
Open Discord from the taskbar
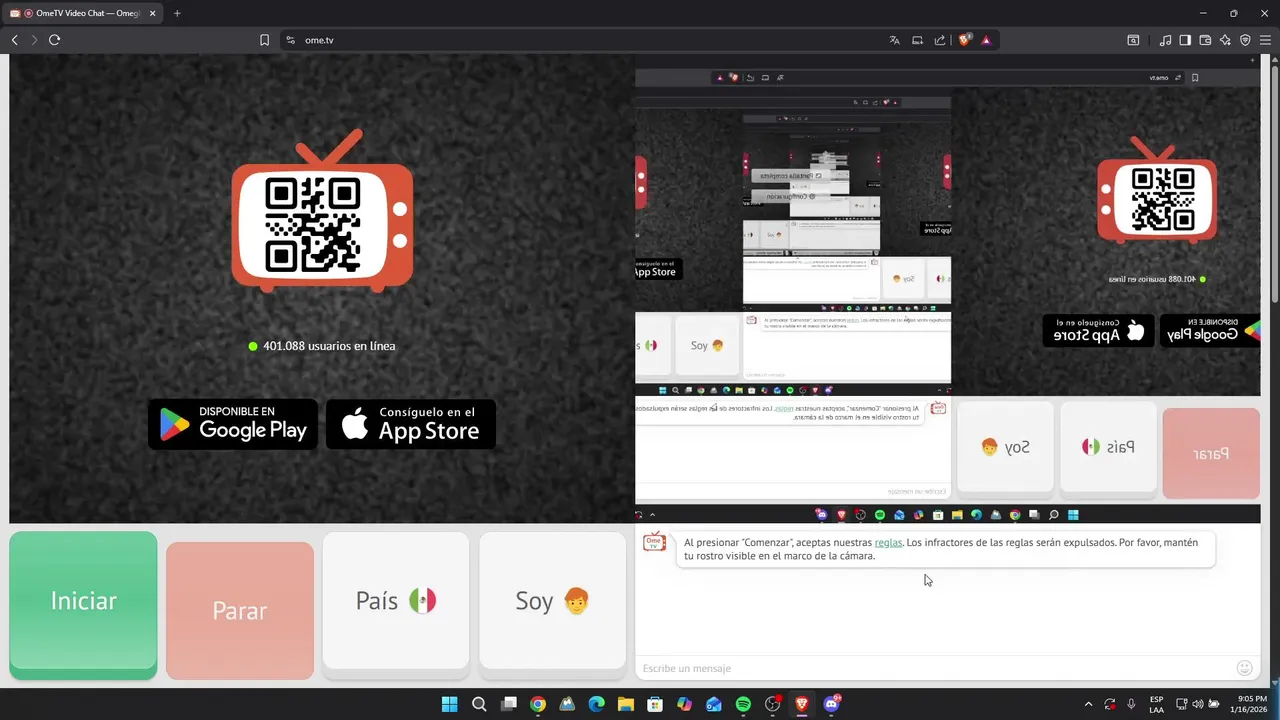pyautogui.click(x=831, y=704)
